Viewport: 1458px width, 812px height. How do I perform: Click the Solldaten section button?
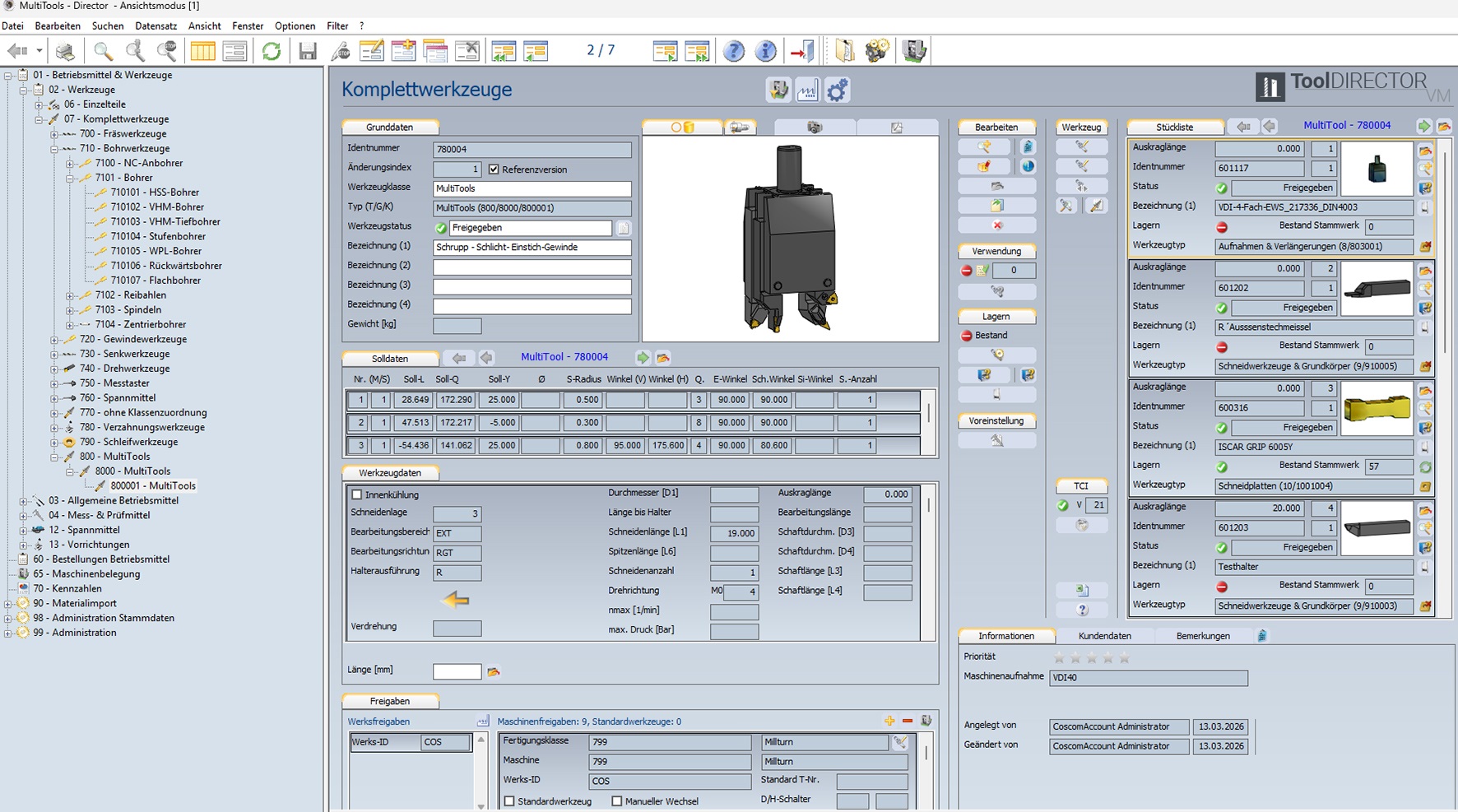tap(390, 359)
